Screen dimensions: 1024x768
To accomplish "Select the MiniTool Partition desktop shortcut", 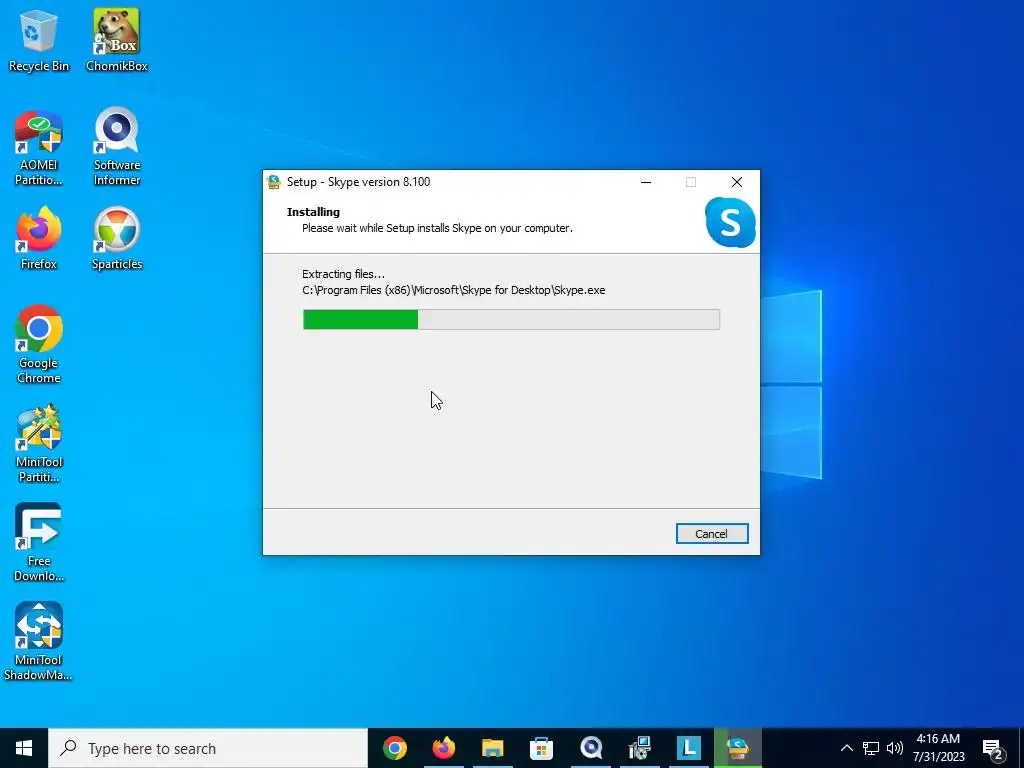I will point(39,444).
